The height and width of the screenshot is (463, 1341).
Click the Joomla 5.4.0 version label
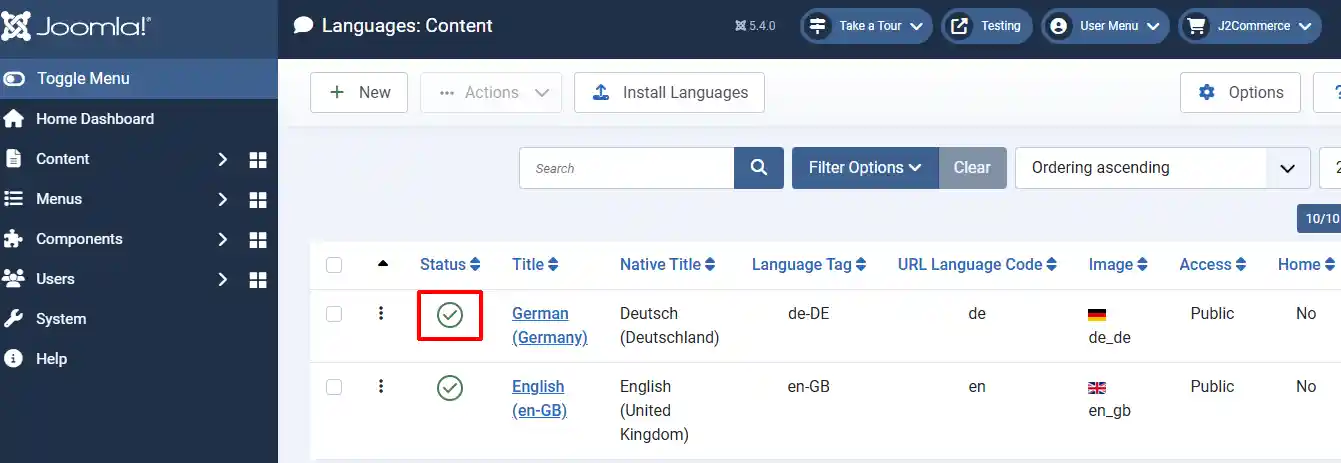[755, 26]
